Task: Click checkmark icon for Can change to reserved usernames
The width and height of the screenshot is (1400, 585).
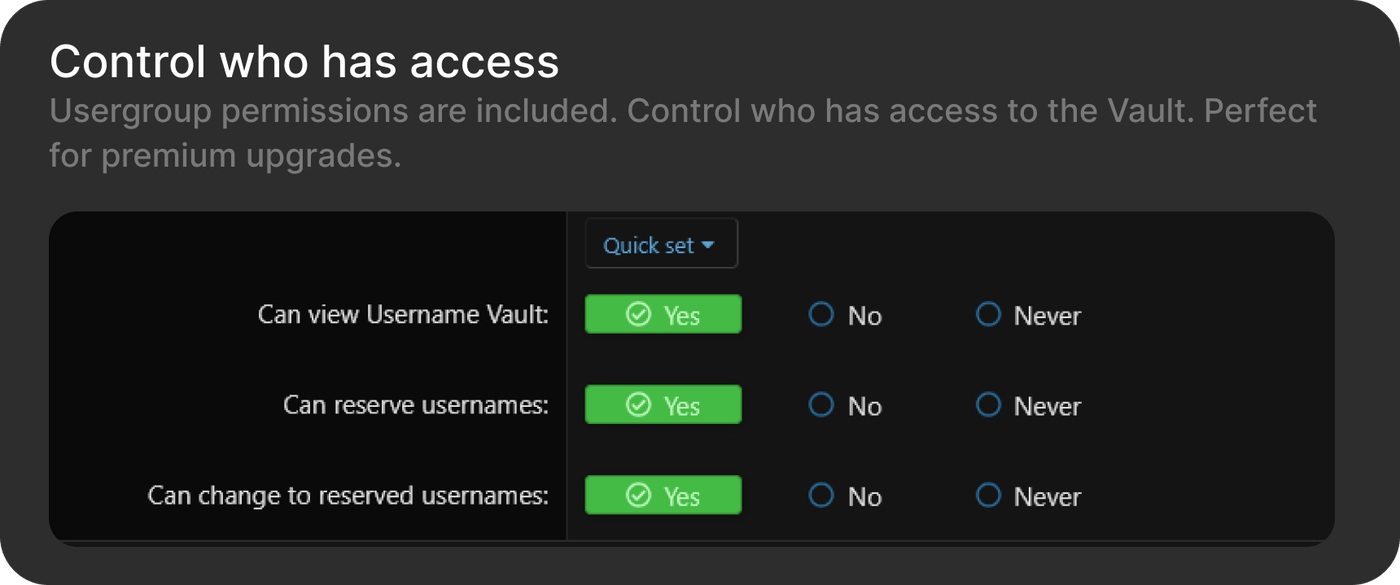Action: [638, 496]
